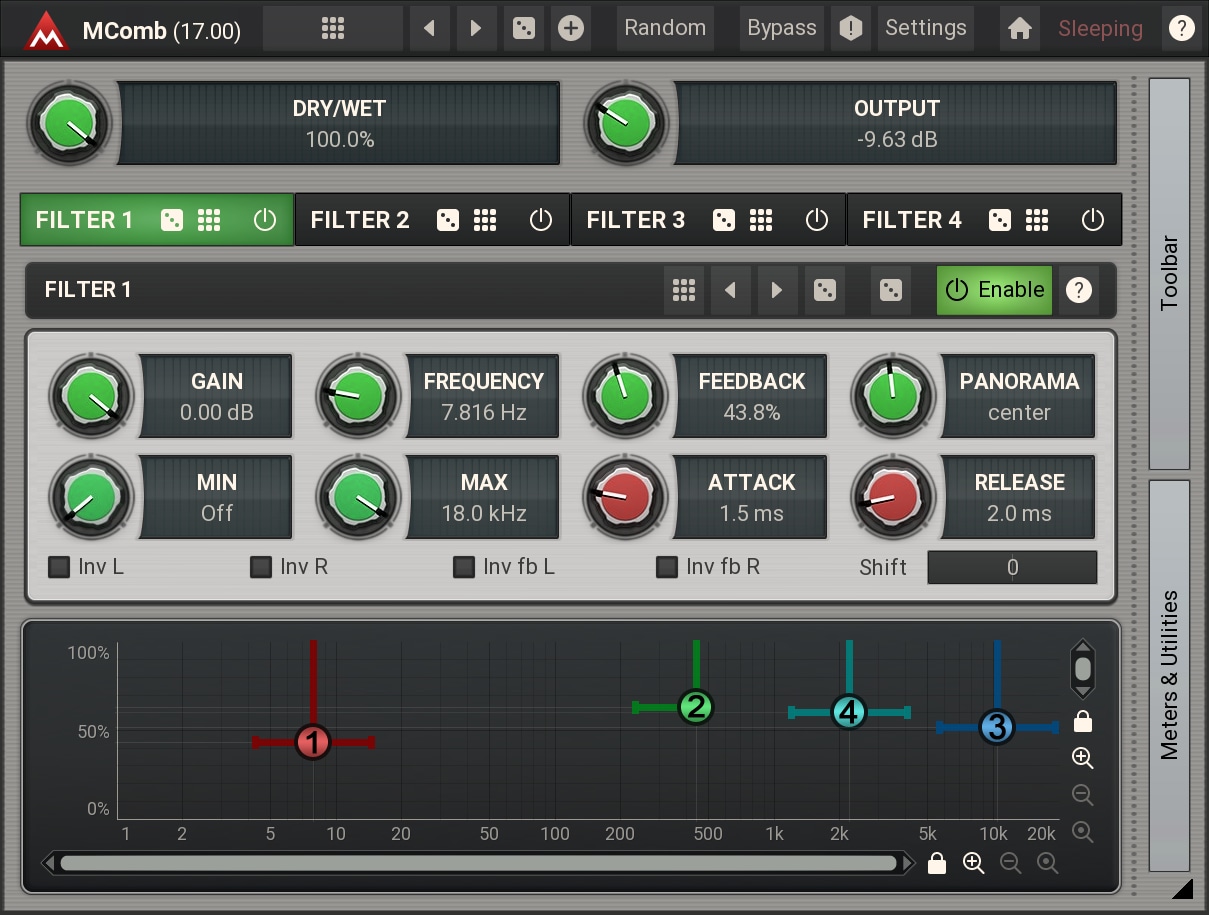1209x915 pixels.
Task: Open the main presets grid
Action: 333,28
